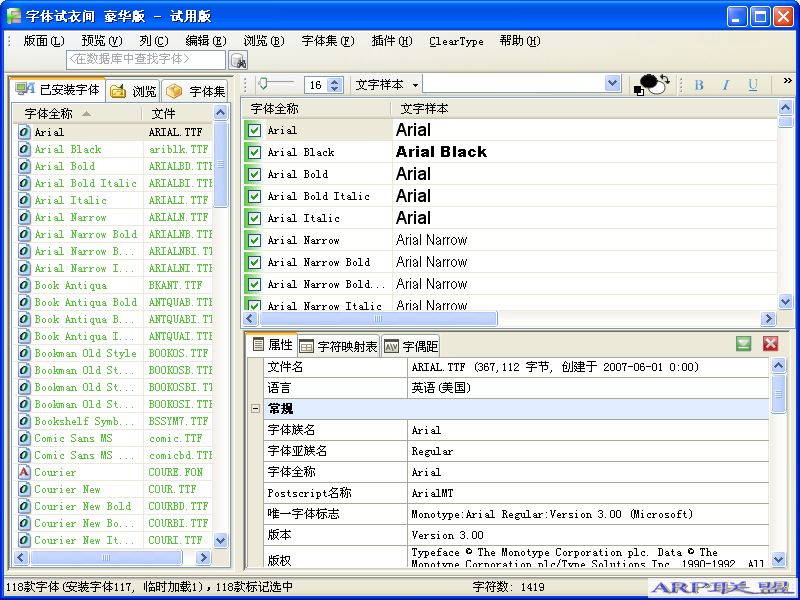The height and width of the screenshot is (600, 800).
Task: Click the Underline formatting icon
Action: click(x=753, y=85)
